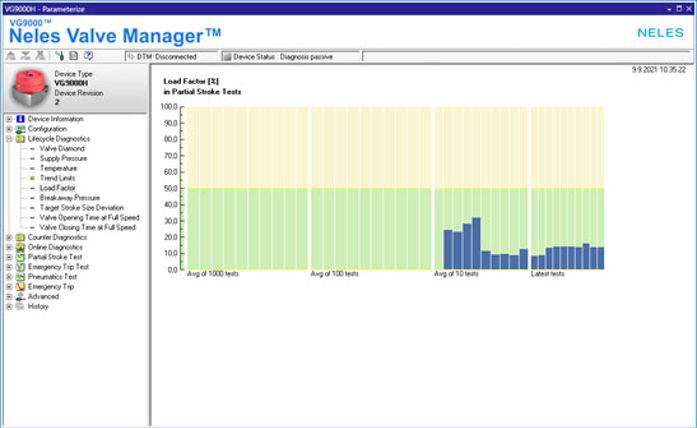The image size is (697, 428).
Task: Click the Emergency Trip Test tree icon
Action: click(x=20, y=267)
